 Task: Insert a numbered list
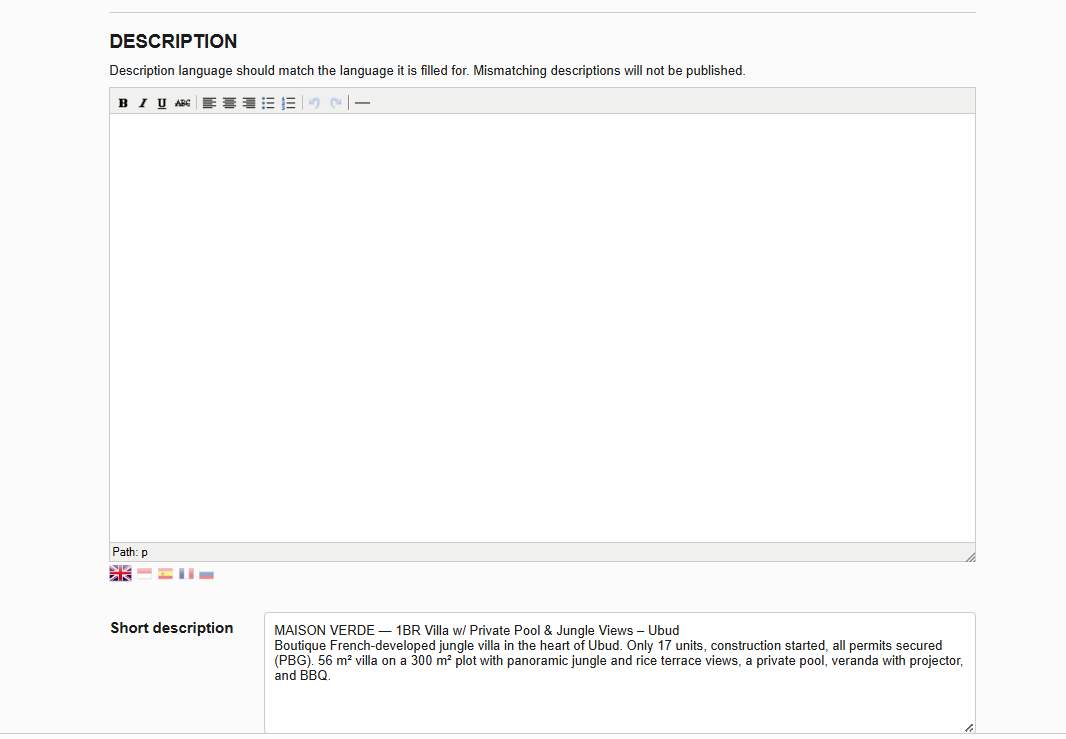[288, 103]
